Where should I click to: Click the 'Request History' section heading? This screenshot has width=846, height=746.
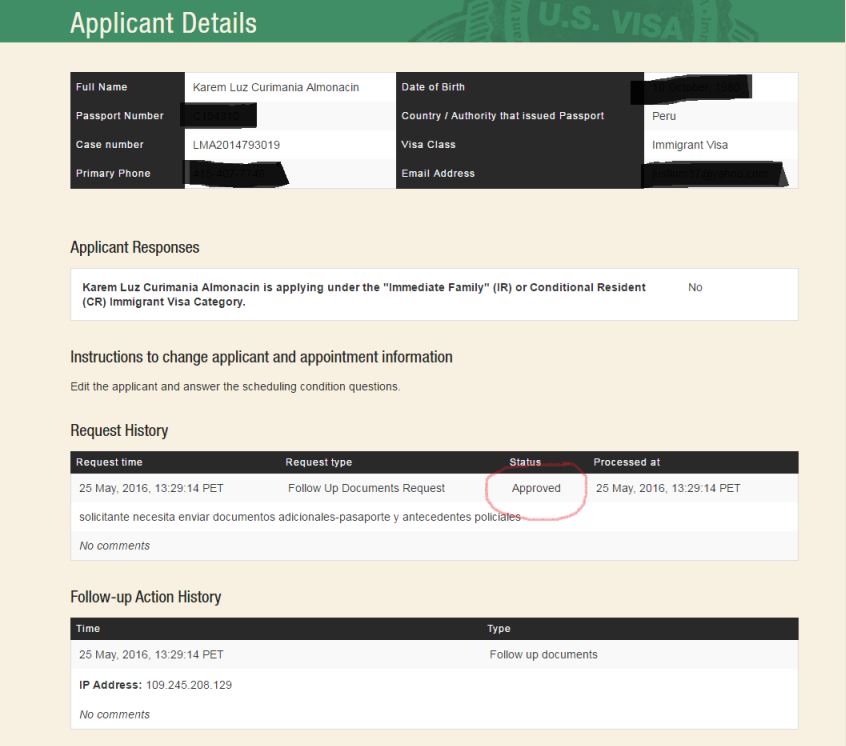[x=119, y=430]
